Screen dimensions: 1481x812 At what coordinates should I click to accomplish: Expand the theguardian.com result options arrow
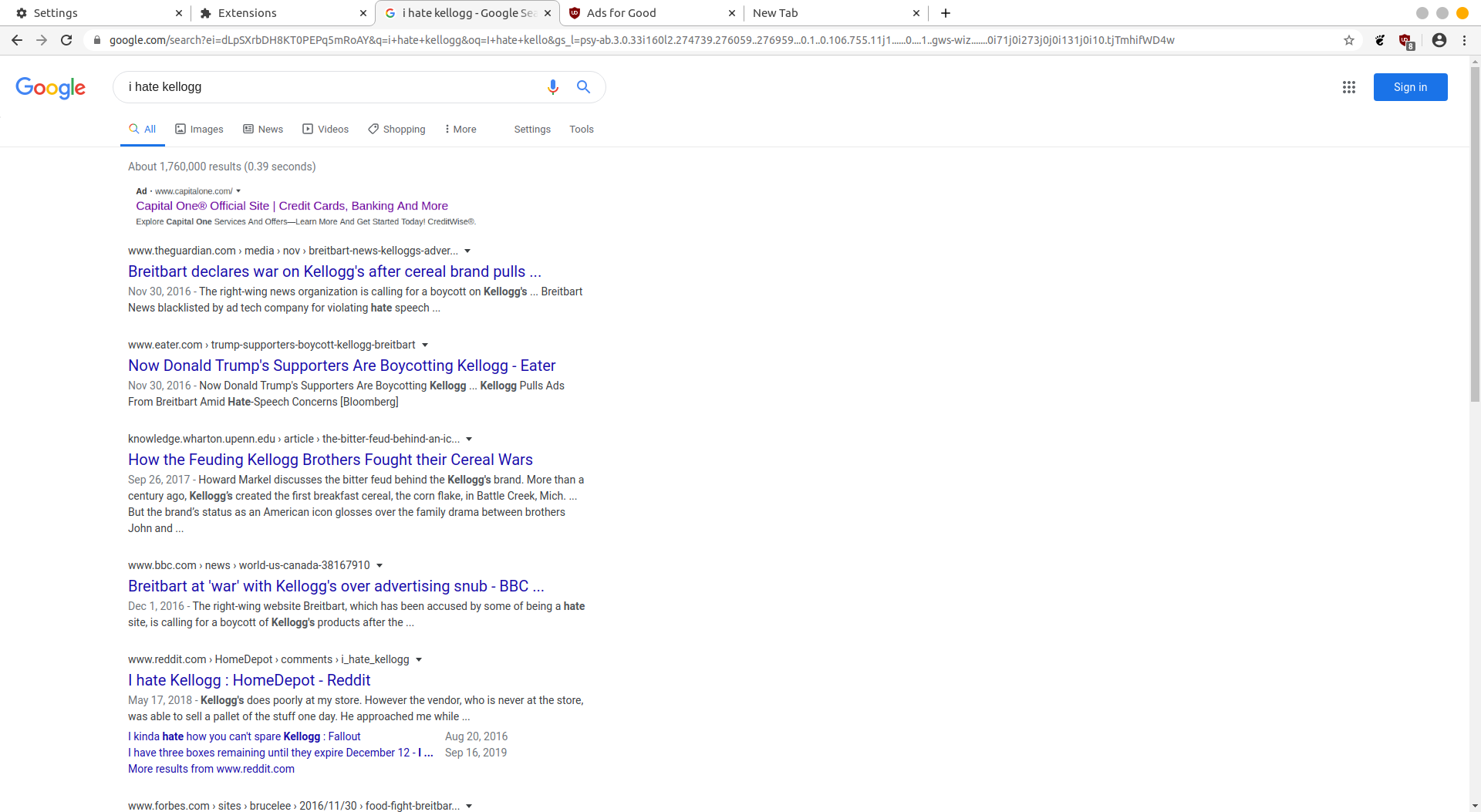tap(467, 251)
